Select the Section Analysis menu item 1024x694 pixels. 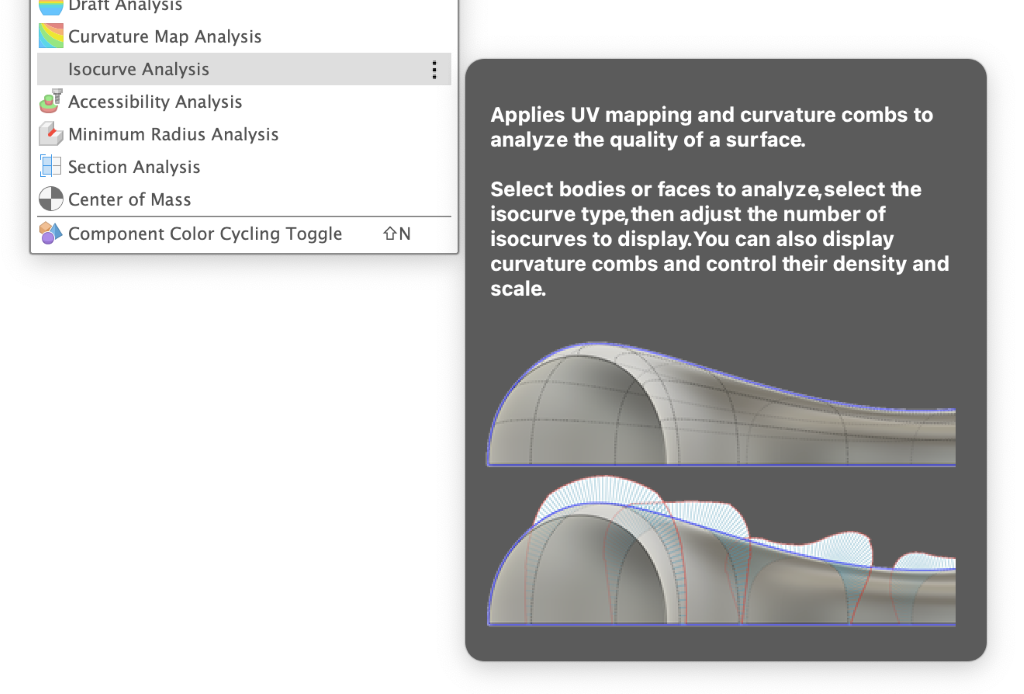(x=134, y=167)
